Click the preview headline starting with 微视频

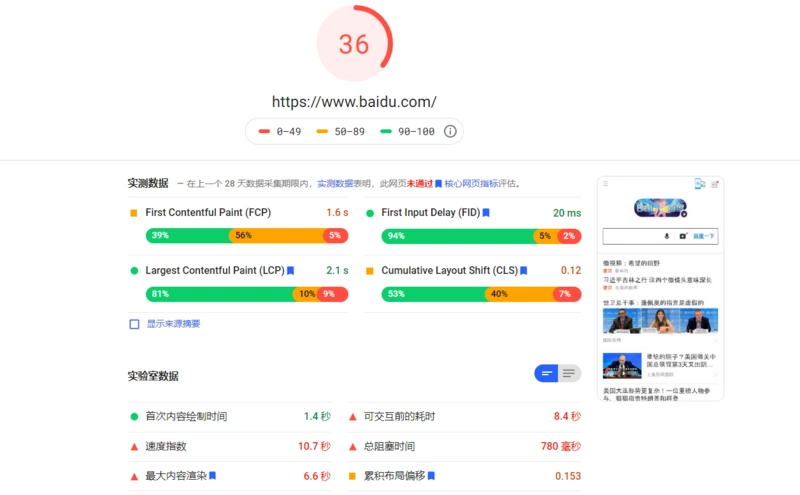tap(632, 263)
